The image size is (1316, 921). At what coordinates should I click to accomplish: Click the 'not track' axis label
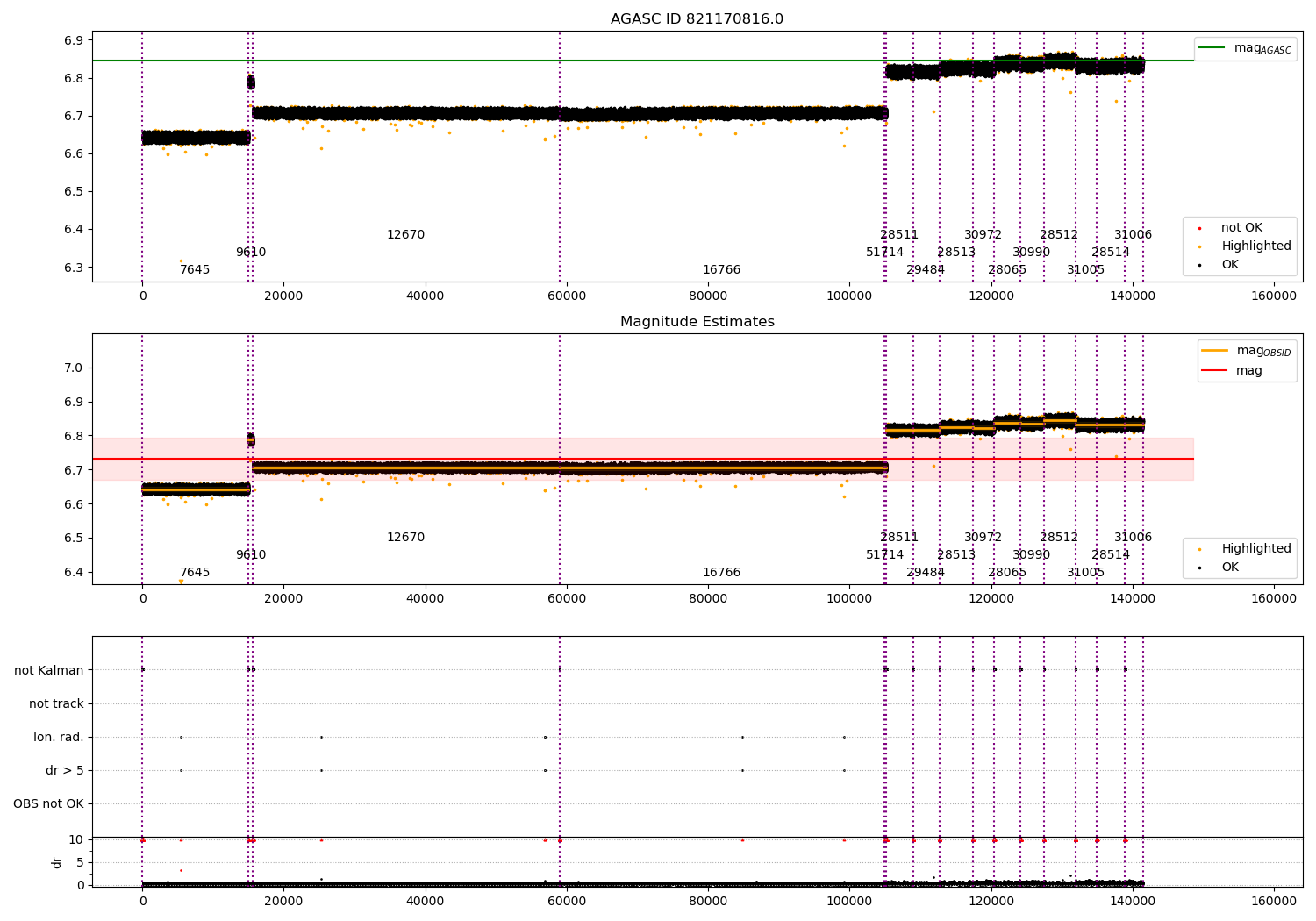[x=56, y=703]
